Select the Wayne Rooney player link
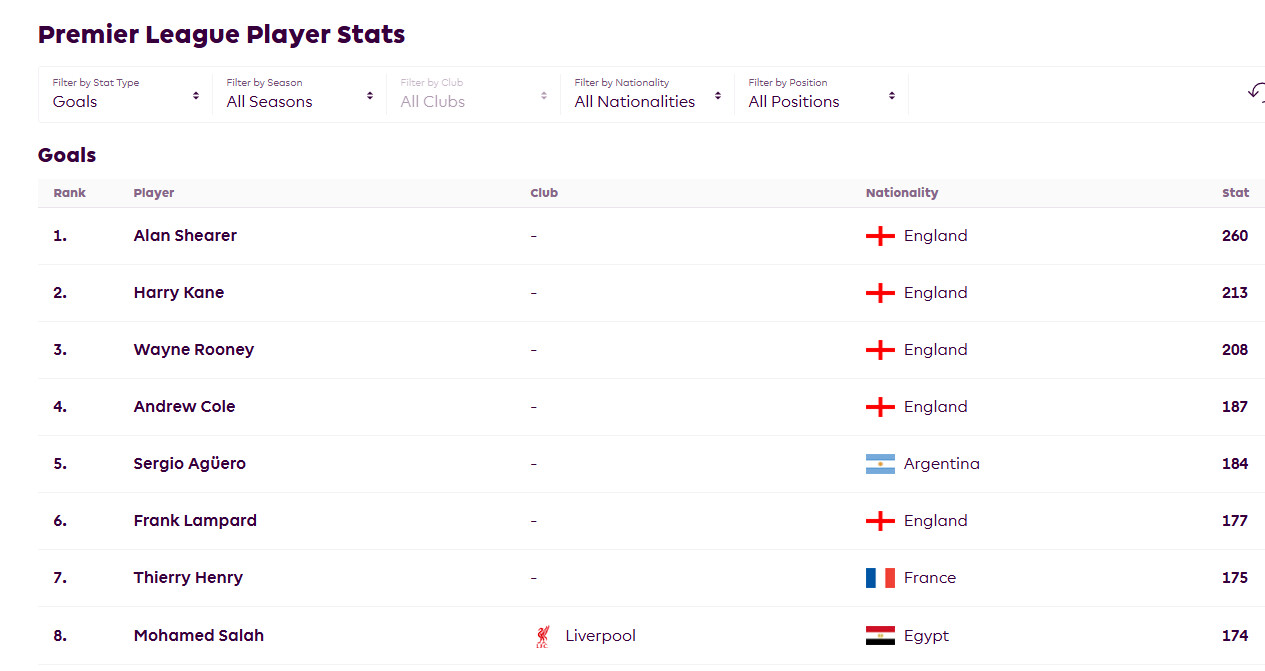 coord(193,350)
